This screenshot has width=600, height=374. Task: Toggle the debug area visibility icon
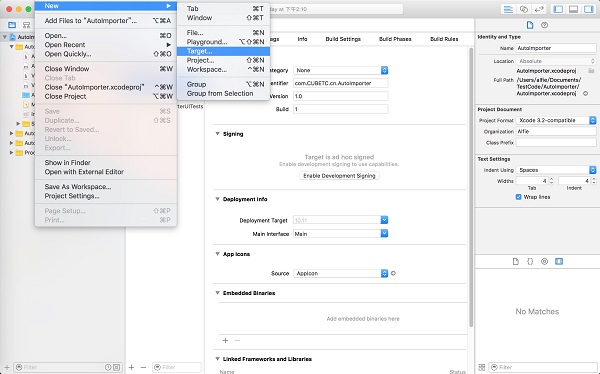click(573, 10)
